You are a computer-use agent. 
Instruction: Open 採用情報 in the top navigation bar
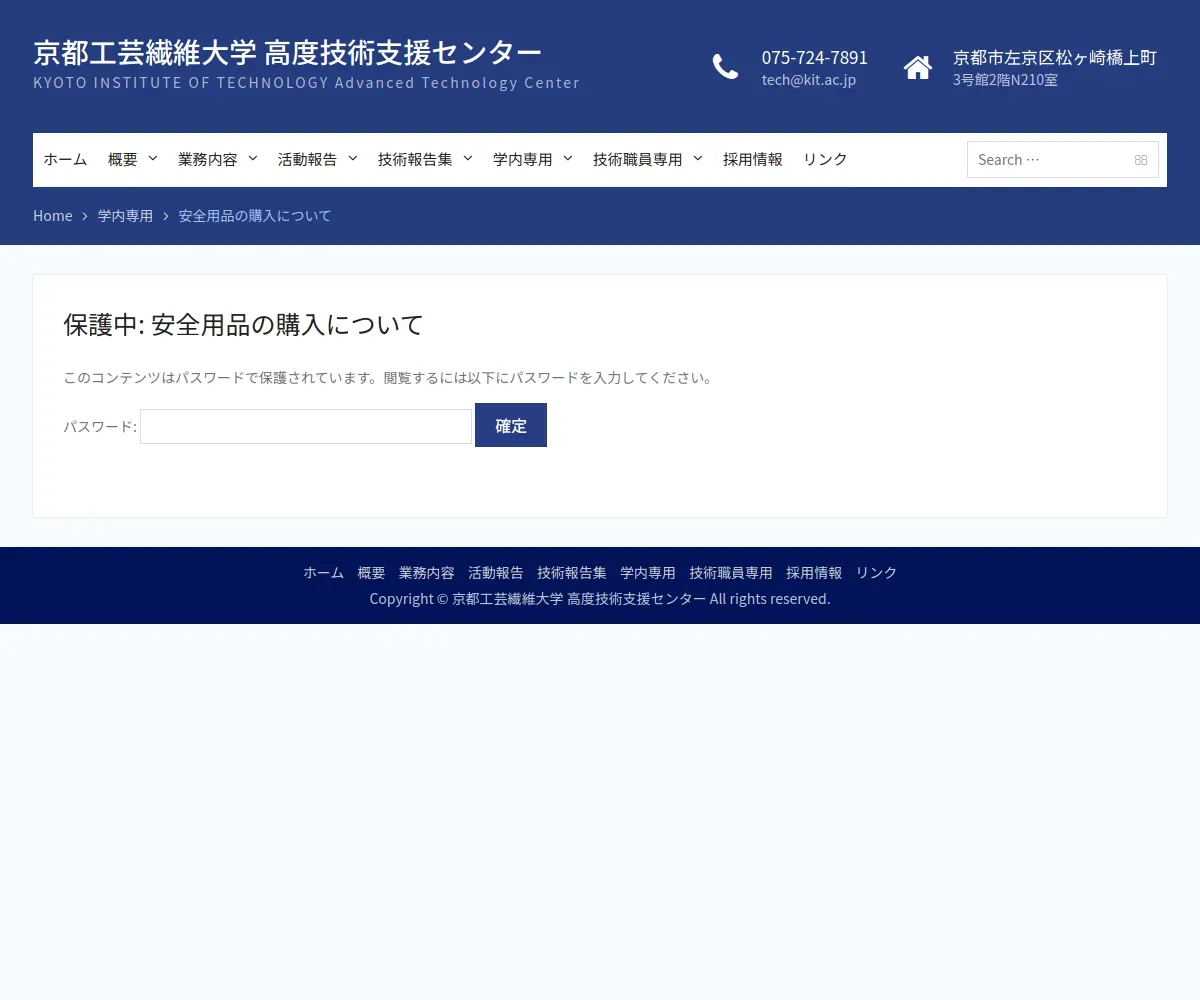point(753,159)
